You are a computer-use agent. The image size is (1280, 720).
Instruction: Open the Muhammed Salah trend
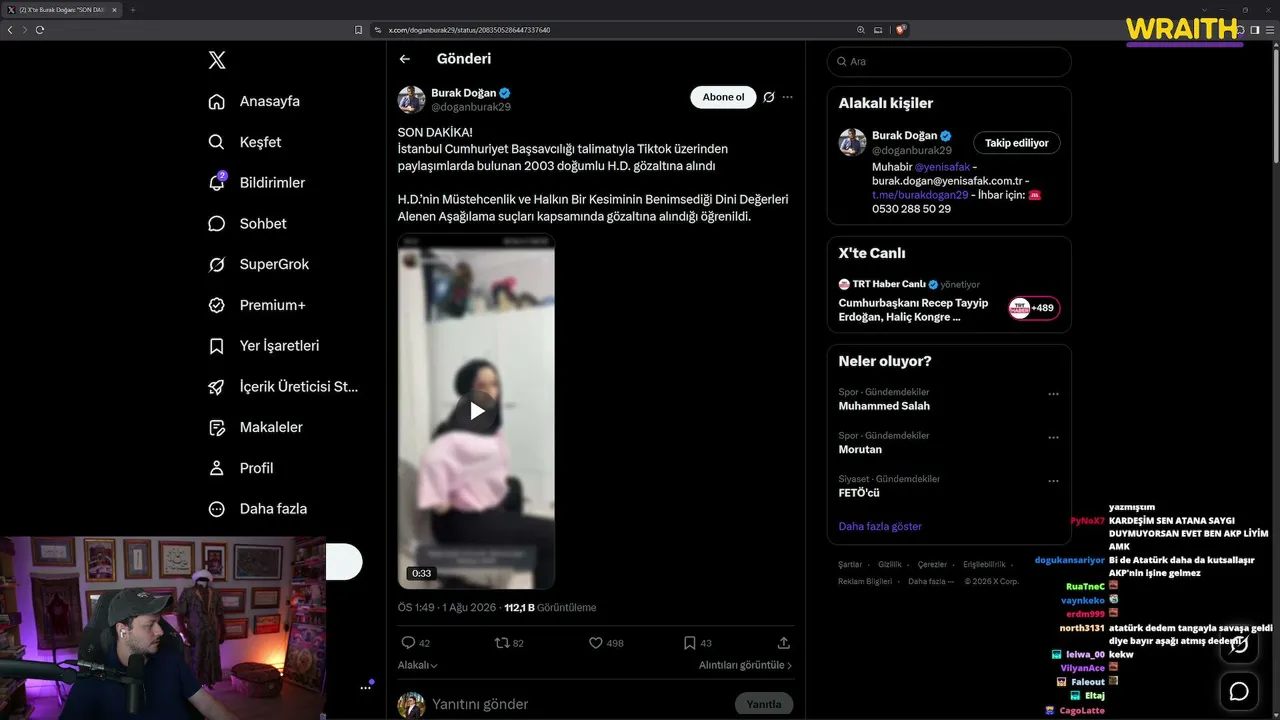pyautogui.click(x=884, y=406)
